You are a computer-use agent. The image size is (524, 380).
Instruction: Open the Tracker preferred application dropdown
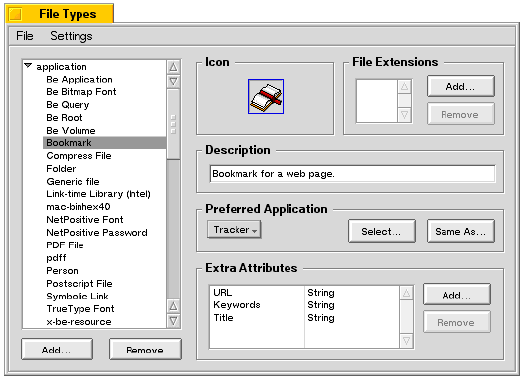[234, 230]
